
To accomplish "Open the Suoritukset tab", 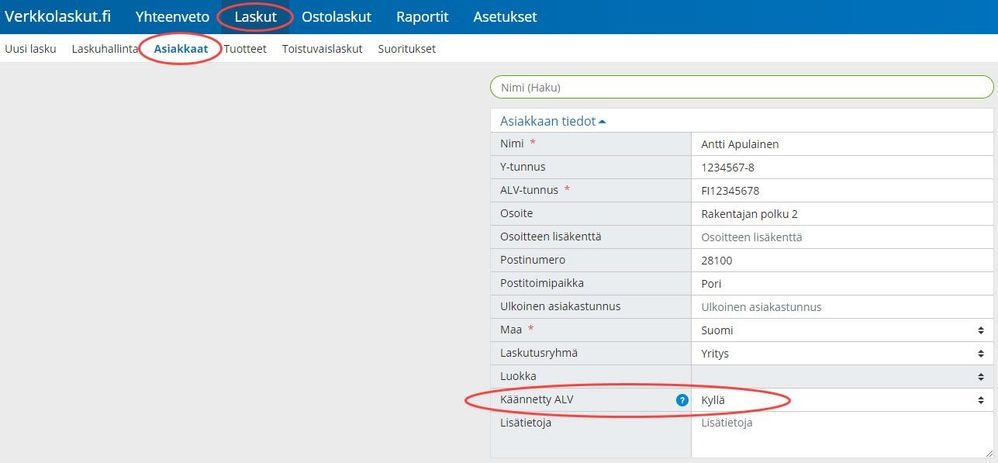I will (407, 48).
